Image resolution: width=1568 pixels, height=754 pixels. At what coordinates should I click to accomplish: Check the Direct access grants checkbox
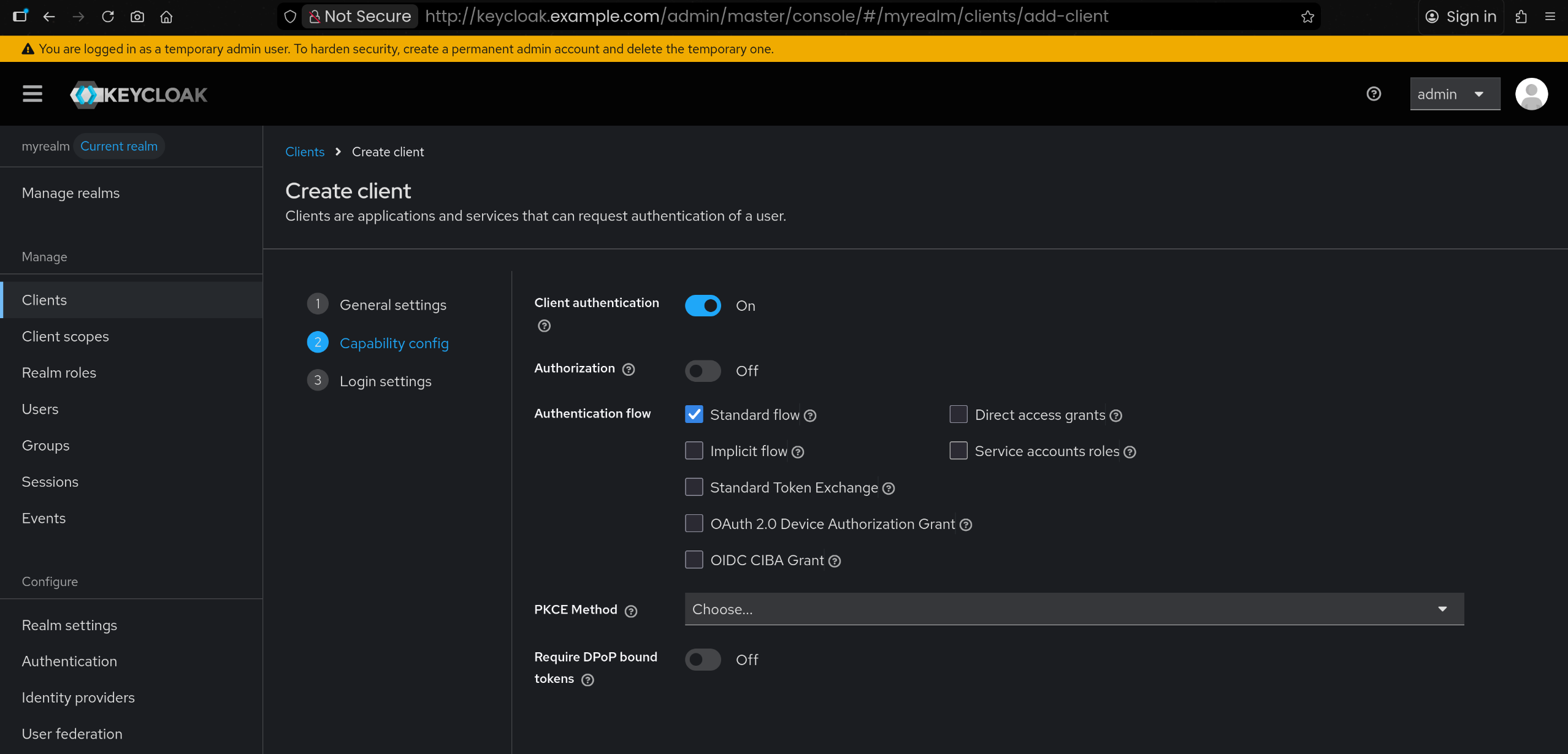(958, 414)
